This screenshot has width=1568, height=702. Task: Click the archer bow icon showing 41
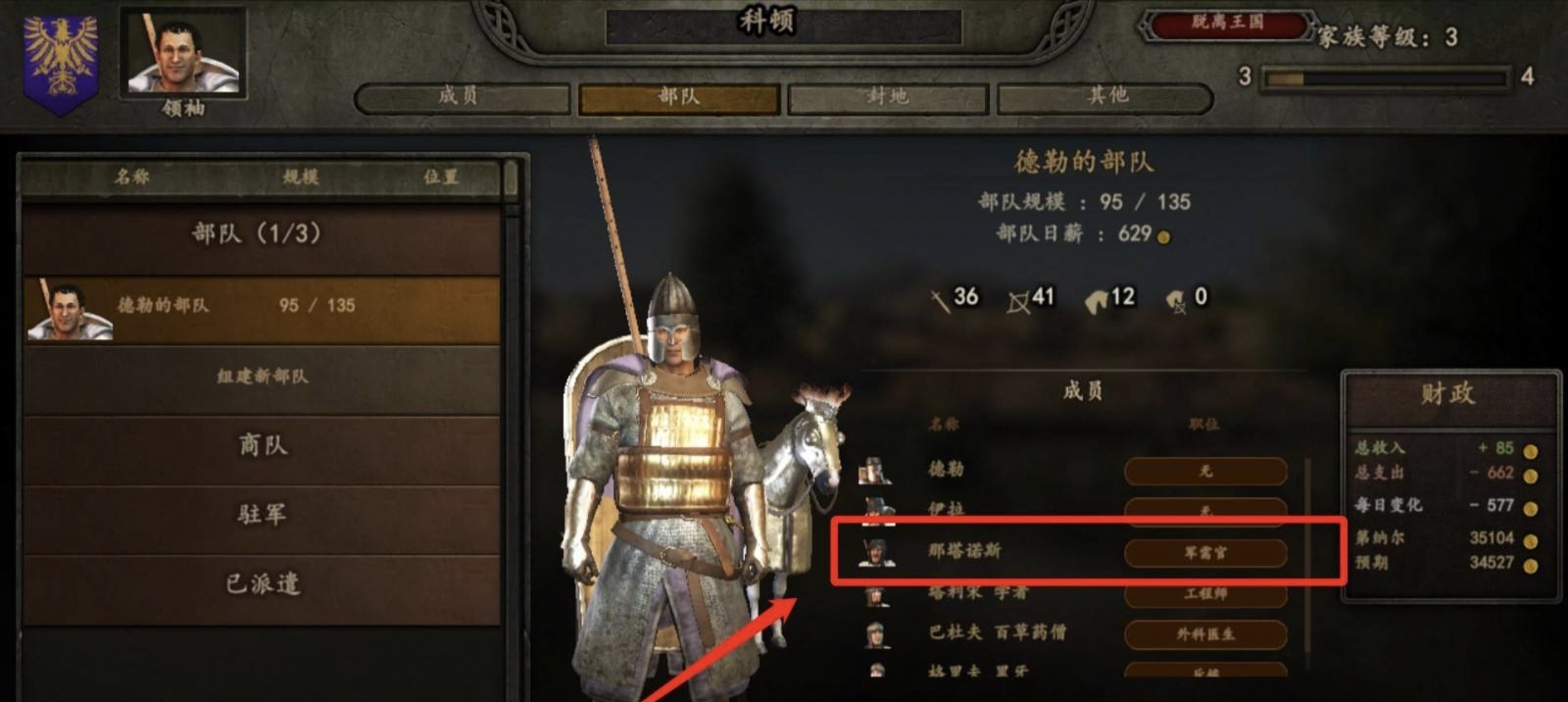(x=1018, y=300)
